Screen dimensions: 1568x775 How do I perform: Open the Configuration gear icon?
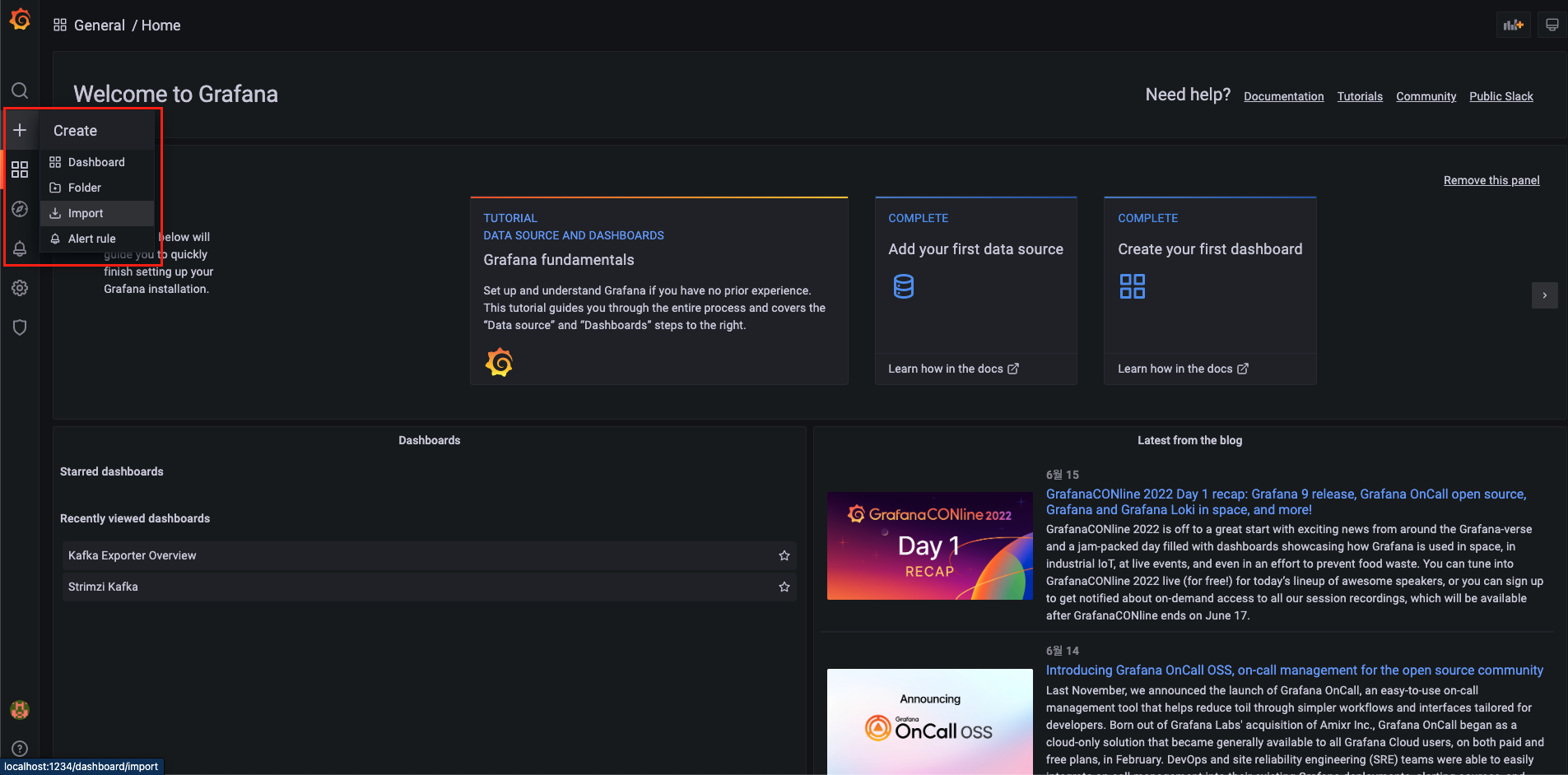[20, 288]
